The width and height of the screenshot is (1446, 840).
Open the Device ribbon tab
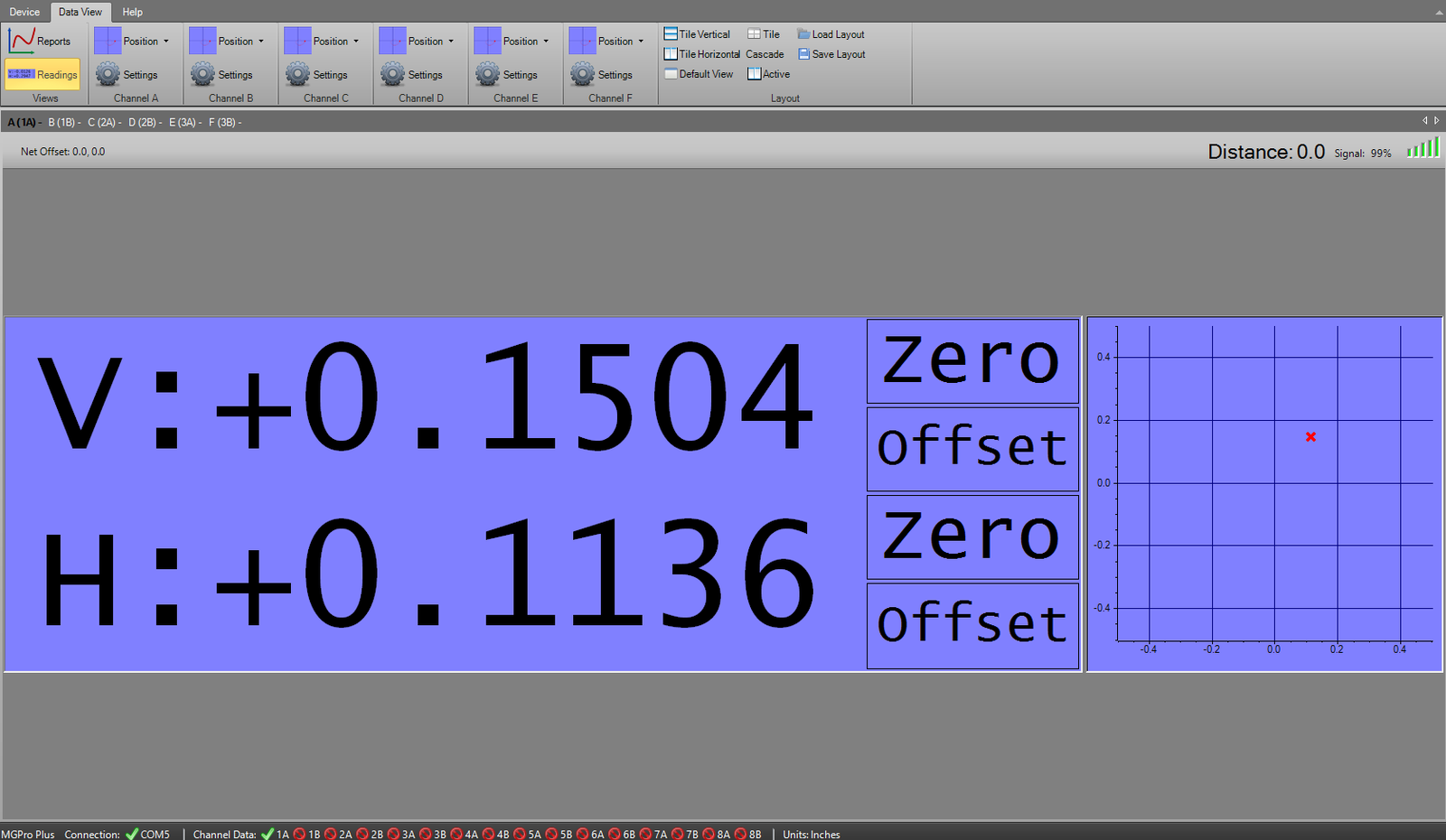(24, 12)
